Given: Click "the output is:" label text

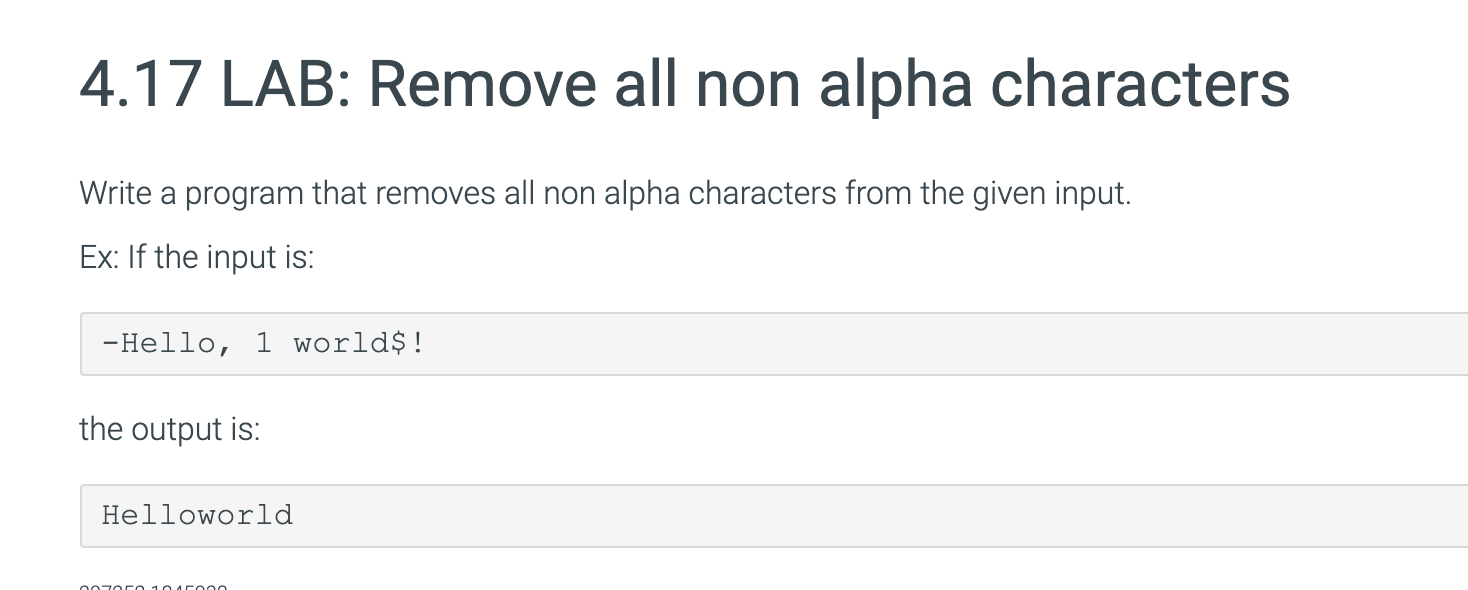Looking at the screenshot, I should pos(169,429).
